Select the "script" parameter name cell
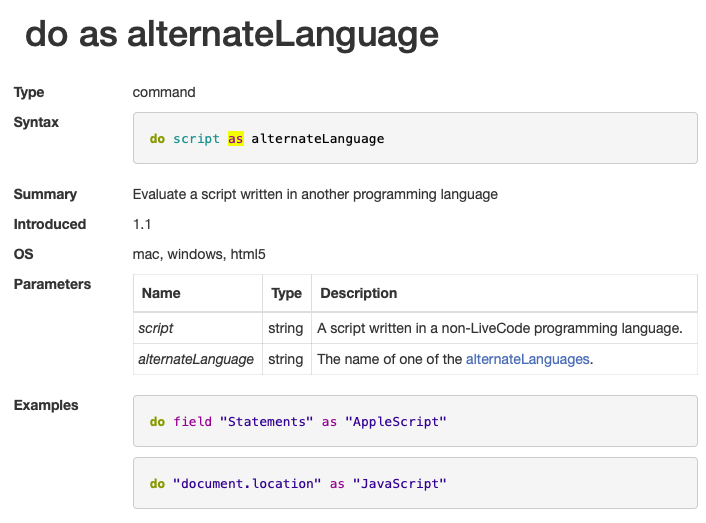Viewport: 706px width, 523px height. point(156,327)
